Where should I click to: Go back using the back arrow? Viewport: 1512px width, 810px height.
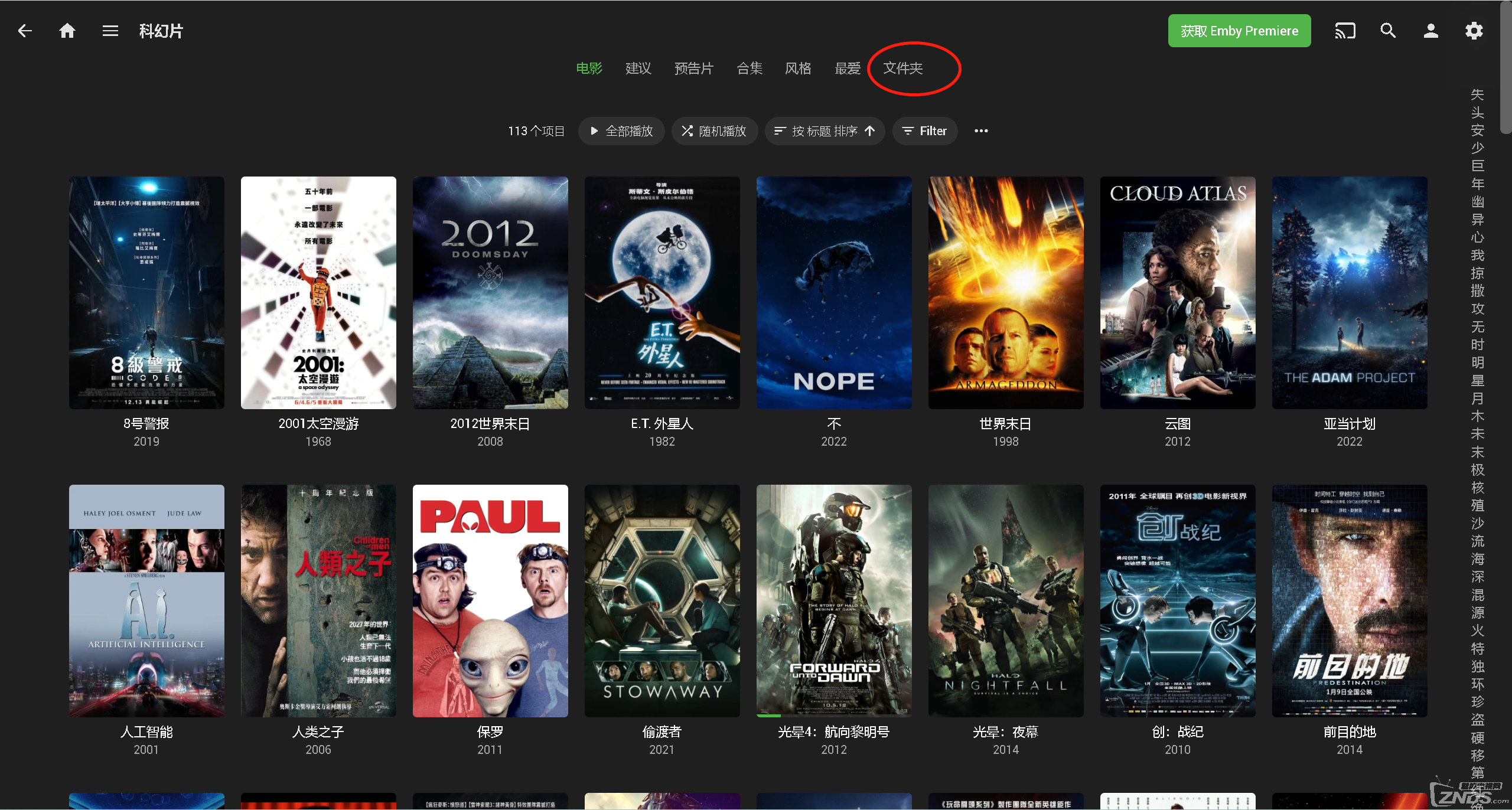pos(25,31)
